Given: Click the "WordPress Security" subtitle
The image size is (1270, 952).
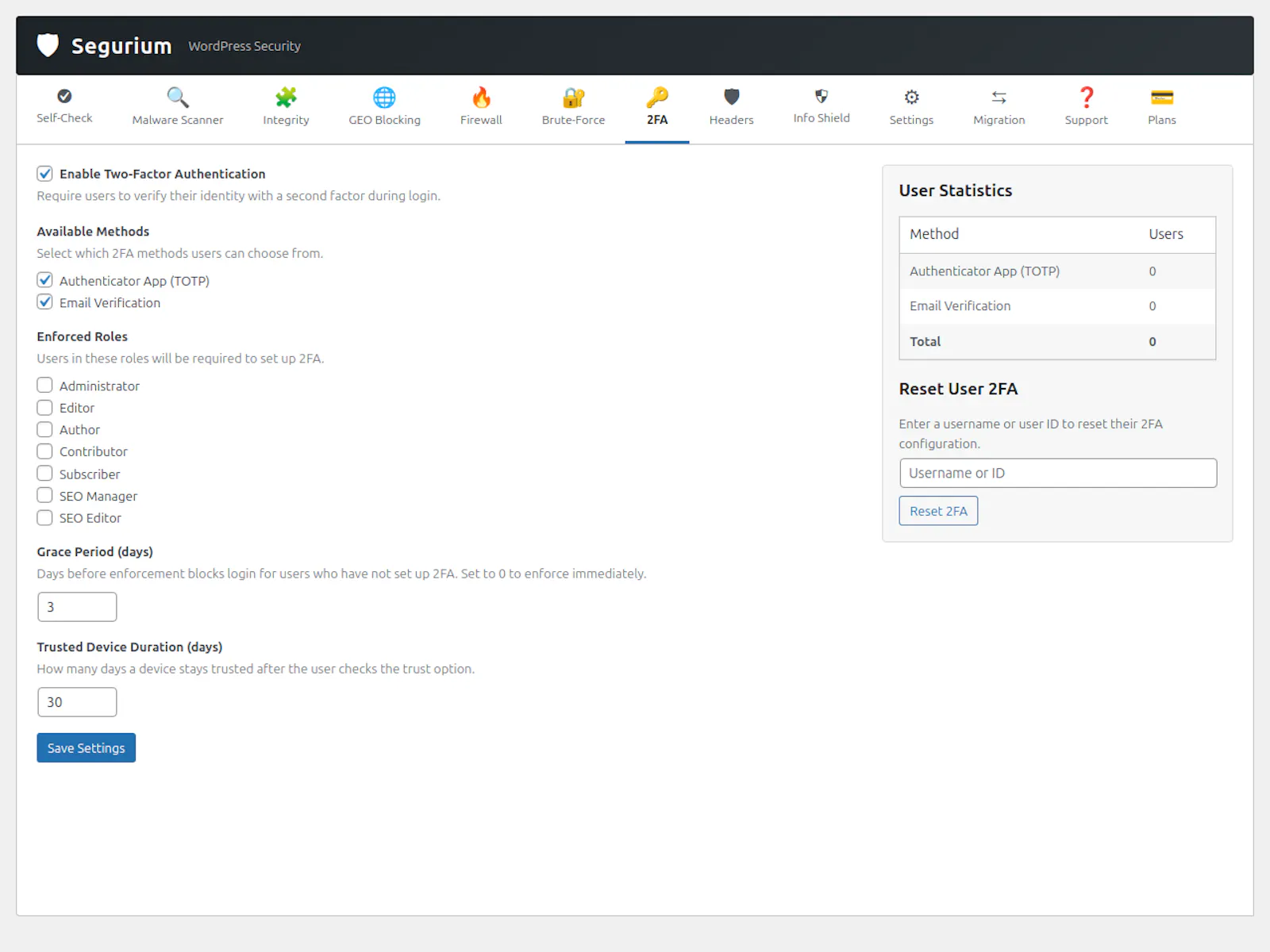Looking at the screenshot, I should click(244, 46).
